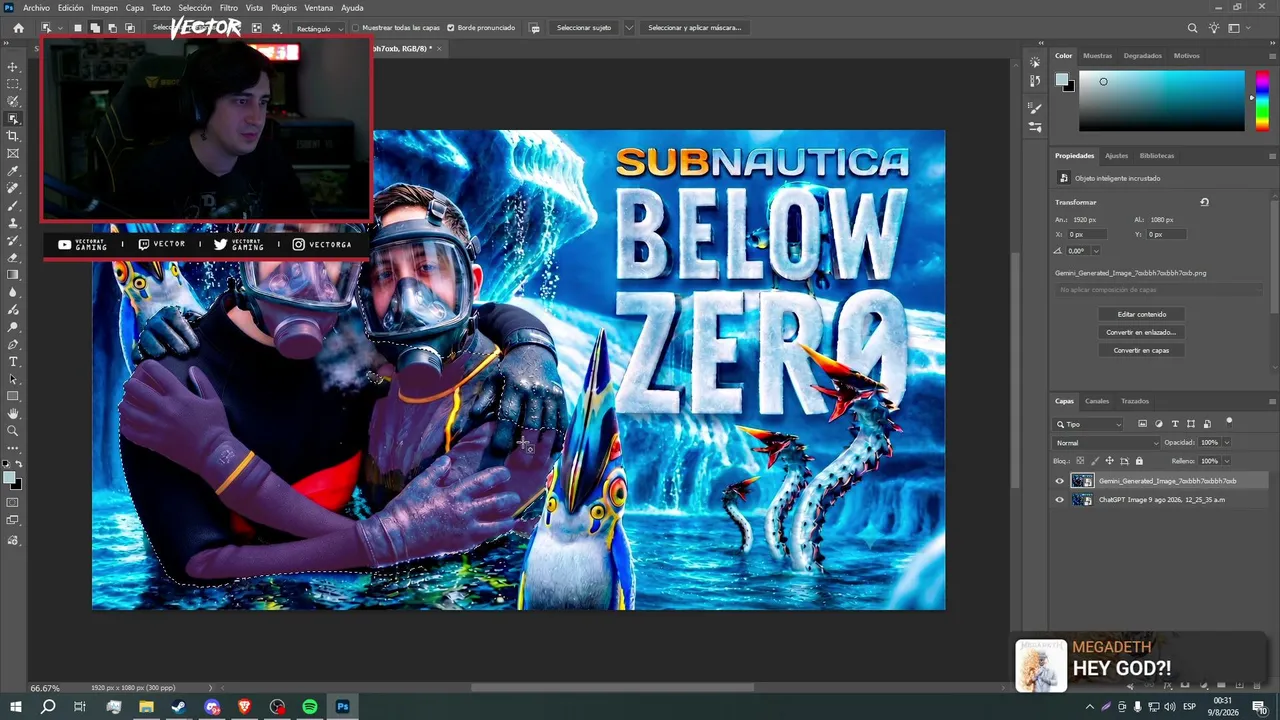The width and height of the screenshot is (1280, 720).
Task: Switch to the Canales tab
Action: coord(1097,401)
